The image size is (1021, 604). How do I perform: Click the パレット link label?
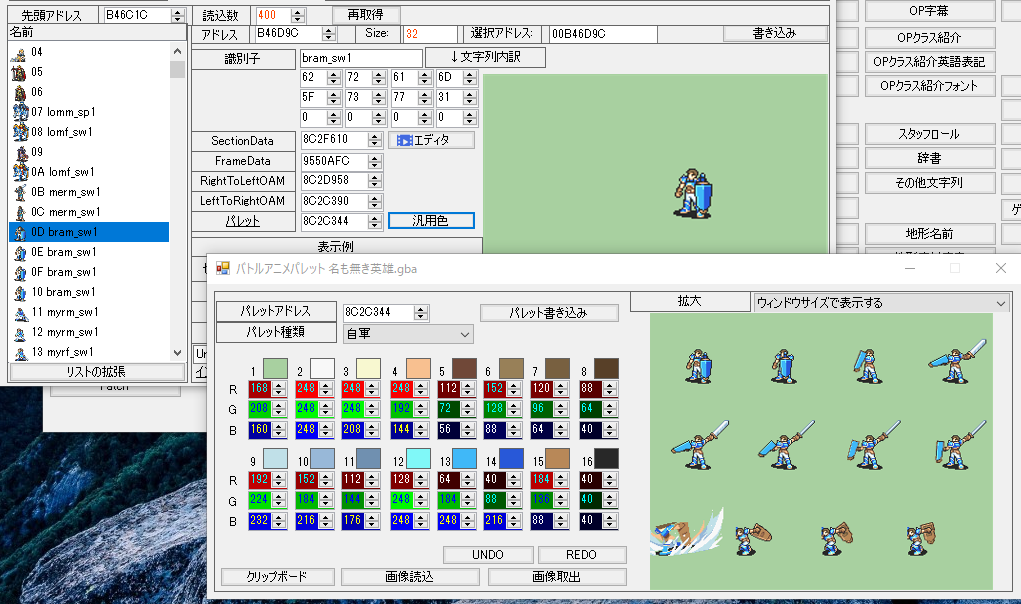tap(243, 221)
